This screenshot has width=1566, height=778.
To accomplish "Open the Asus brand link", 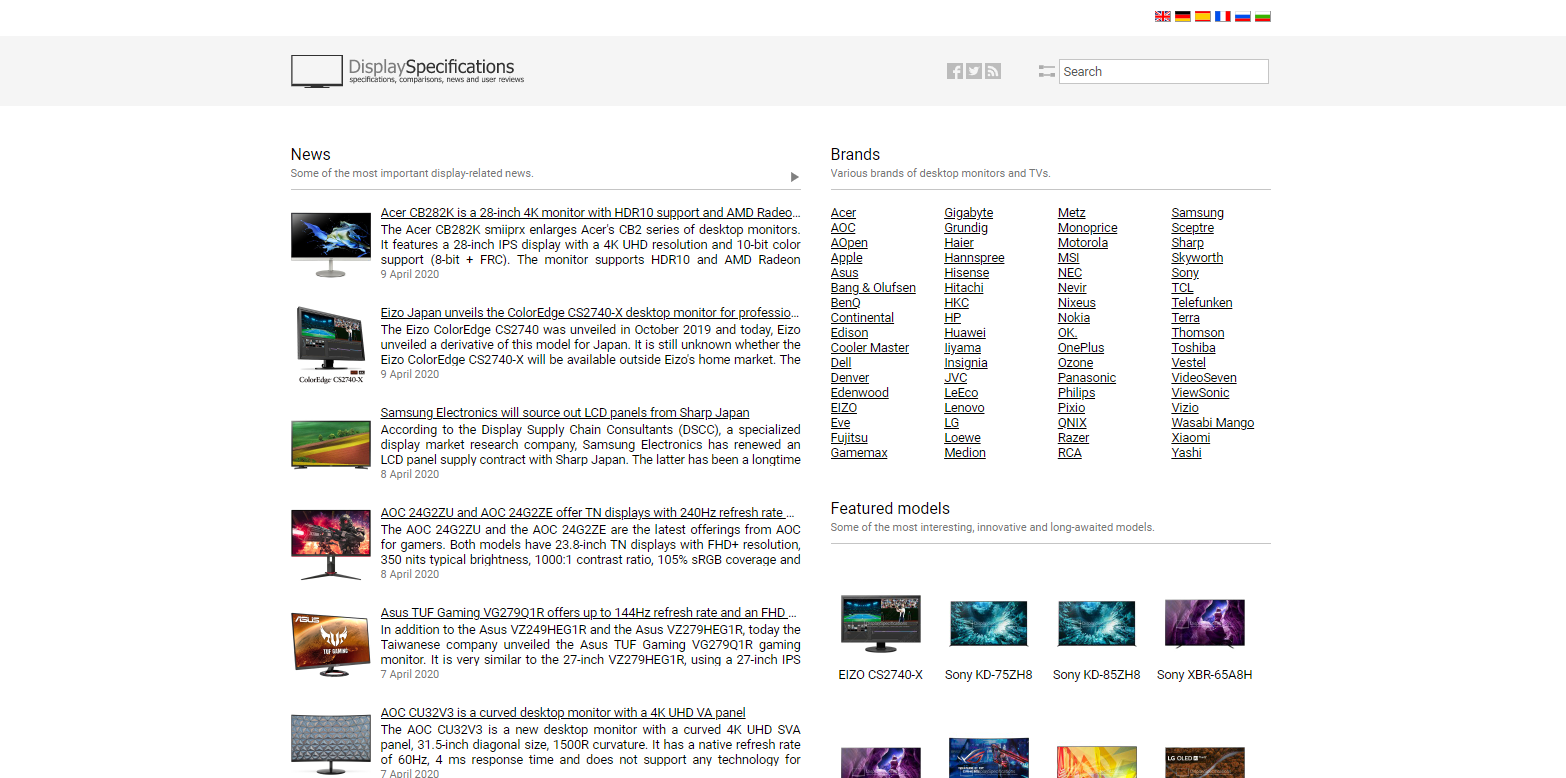I will coord(844,273).
